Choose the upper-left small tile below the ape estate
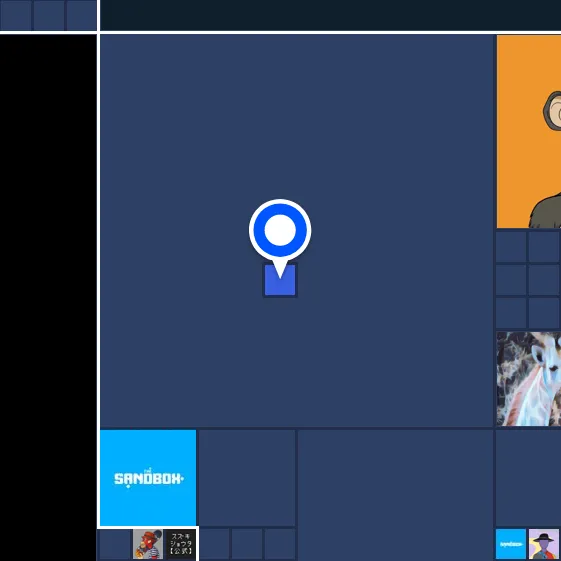The width and height of the screenshot is (561, 561). pos(511,247)
